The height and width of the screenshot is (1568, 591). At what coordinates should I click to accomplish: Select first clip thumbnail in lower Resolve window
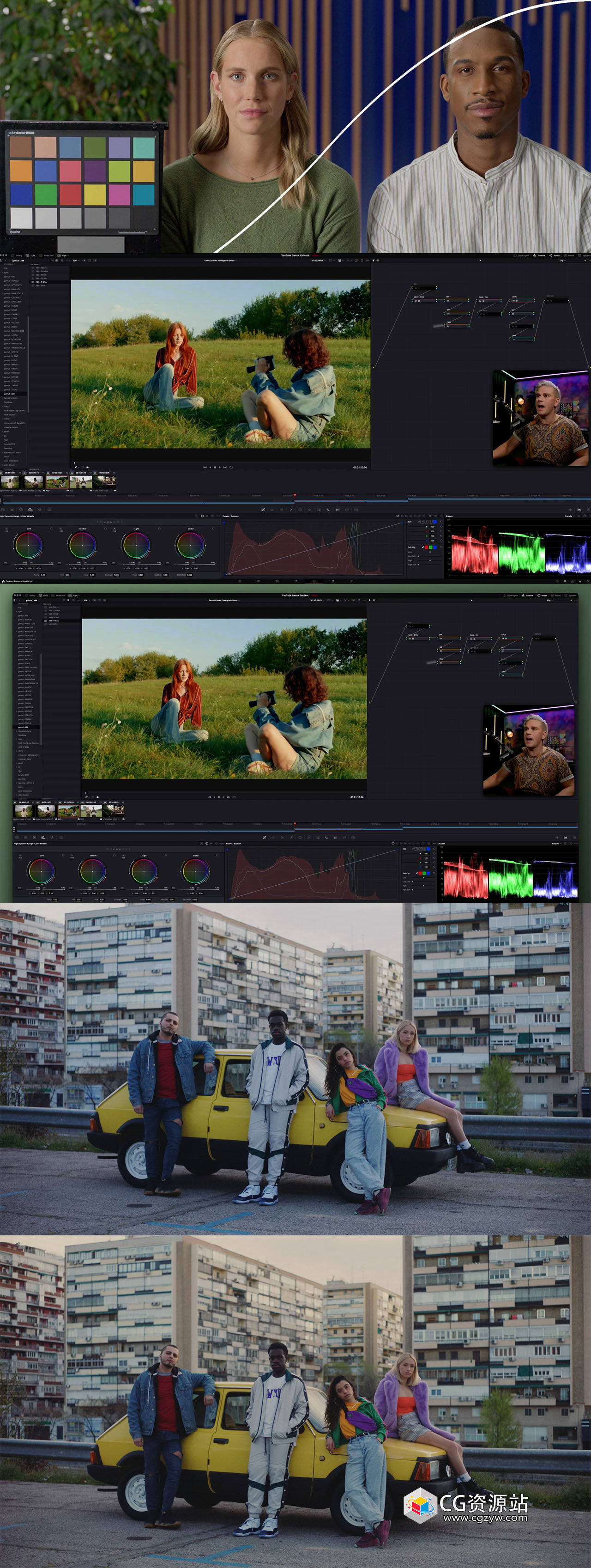[x=24, y=811]
